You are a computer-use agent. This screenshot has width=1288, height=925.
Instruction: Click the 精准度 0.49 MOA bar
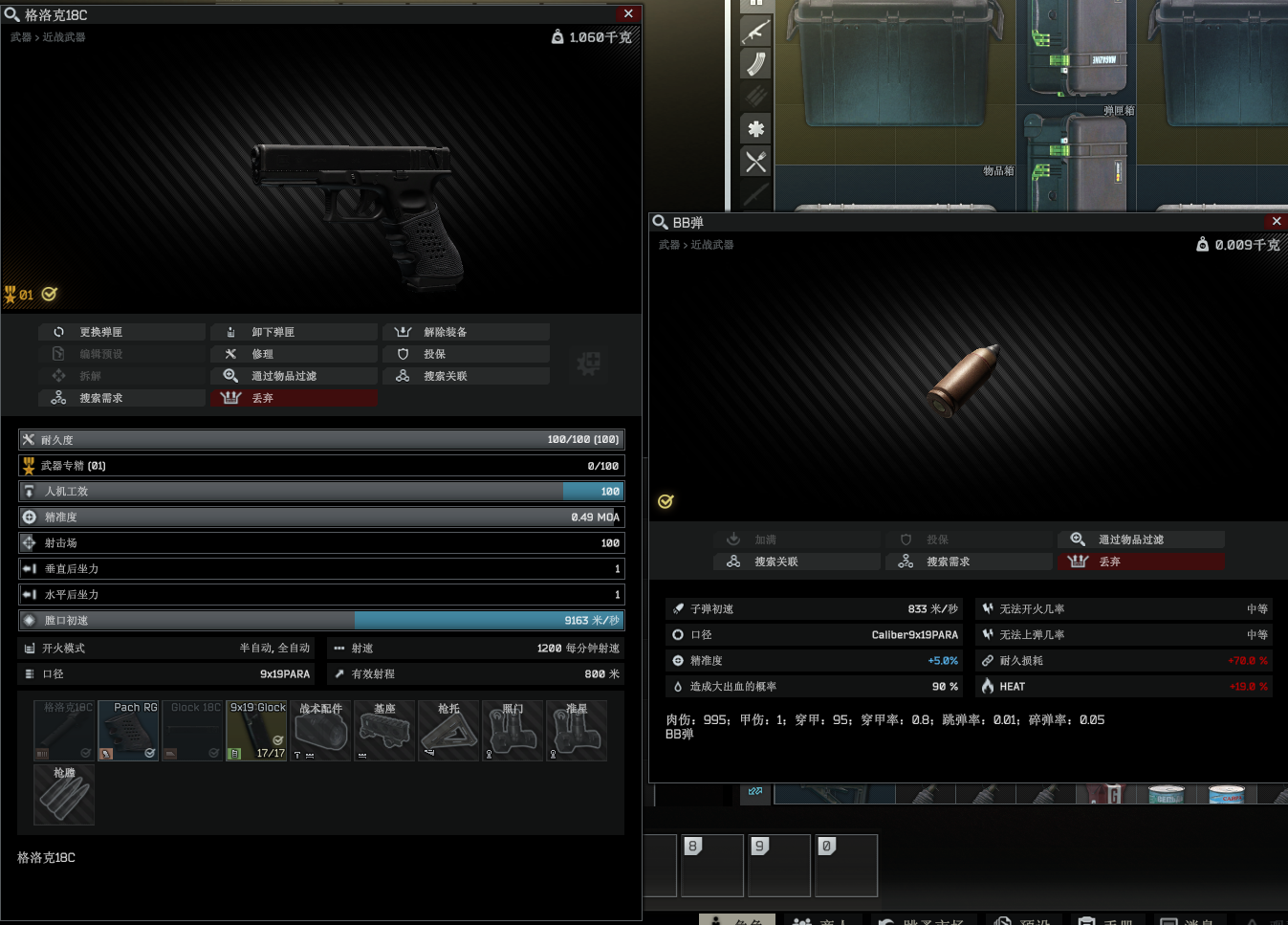321,518
